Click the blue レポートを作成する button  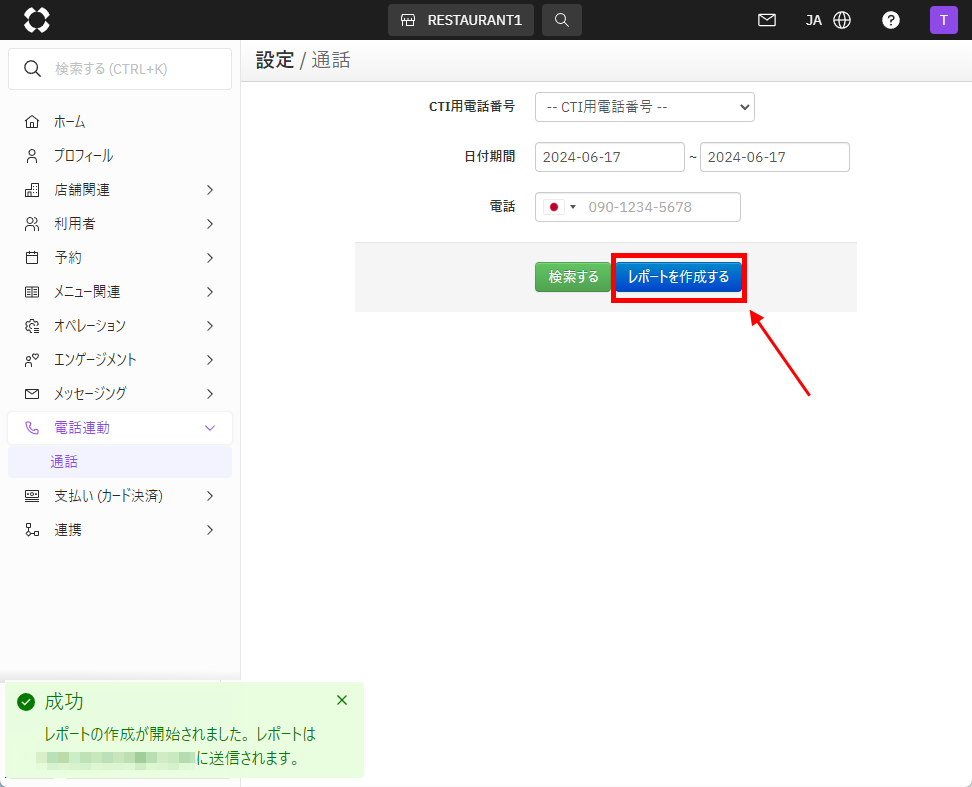pos(678,277)
